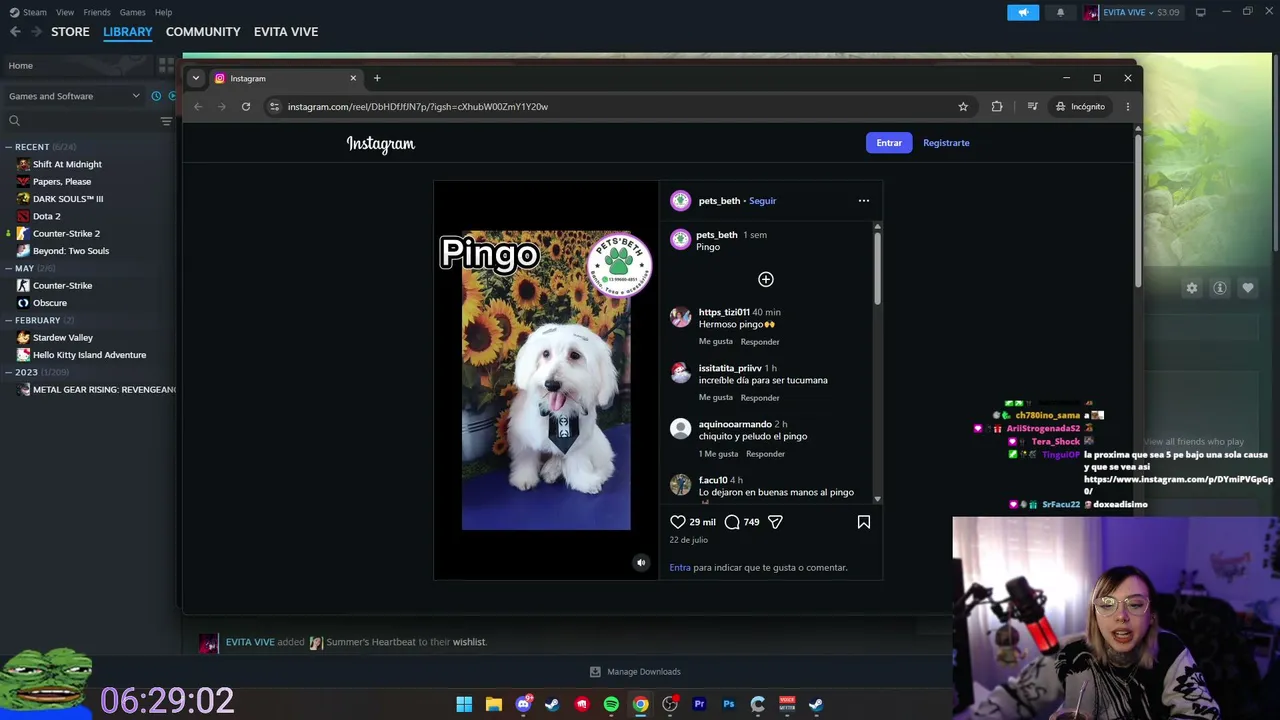Open Photoshop from the taskbar

[x=729, y=704]
